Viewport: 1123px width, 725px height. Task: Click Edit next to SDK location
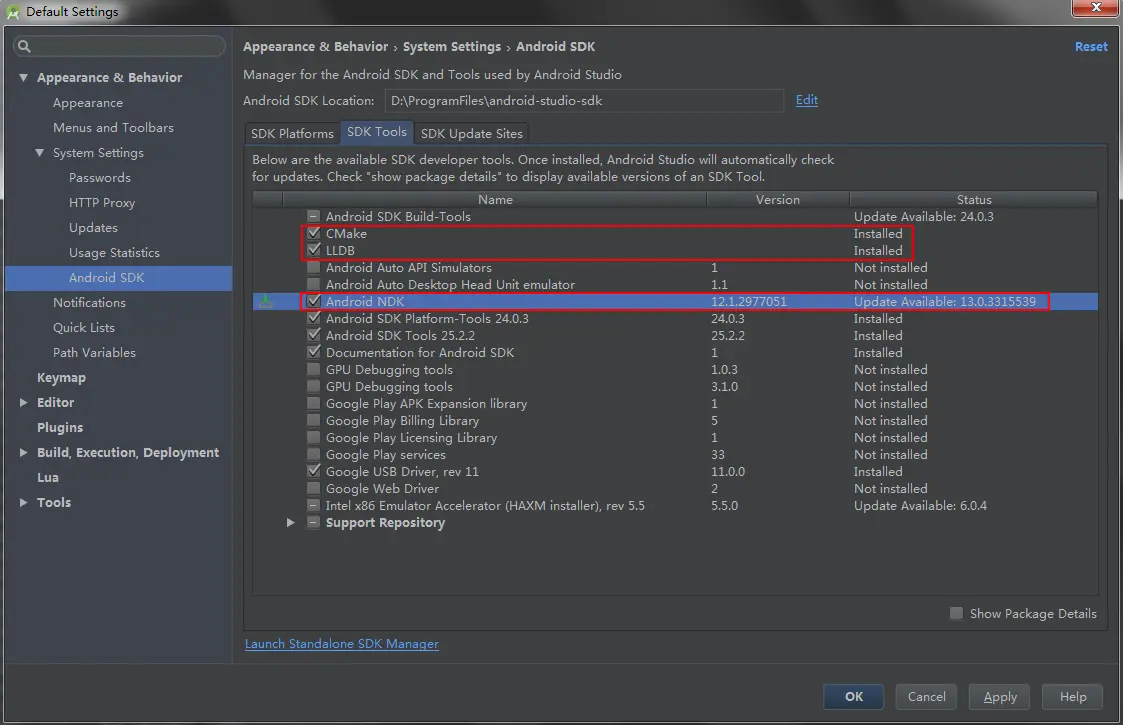pyautogui.click(x=806, y=100)
